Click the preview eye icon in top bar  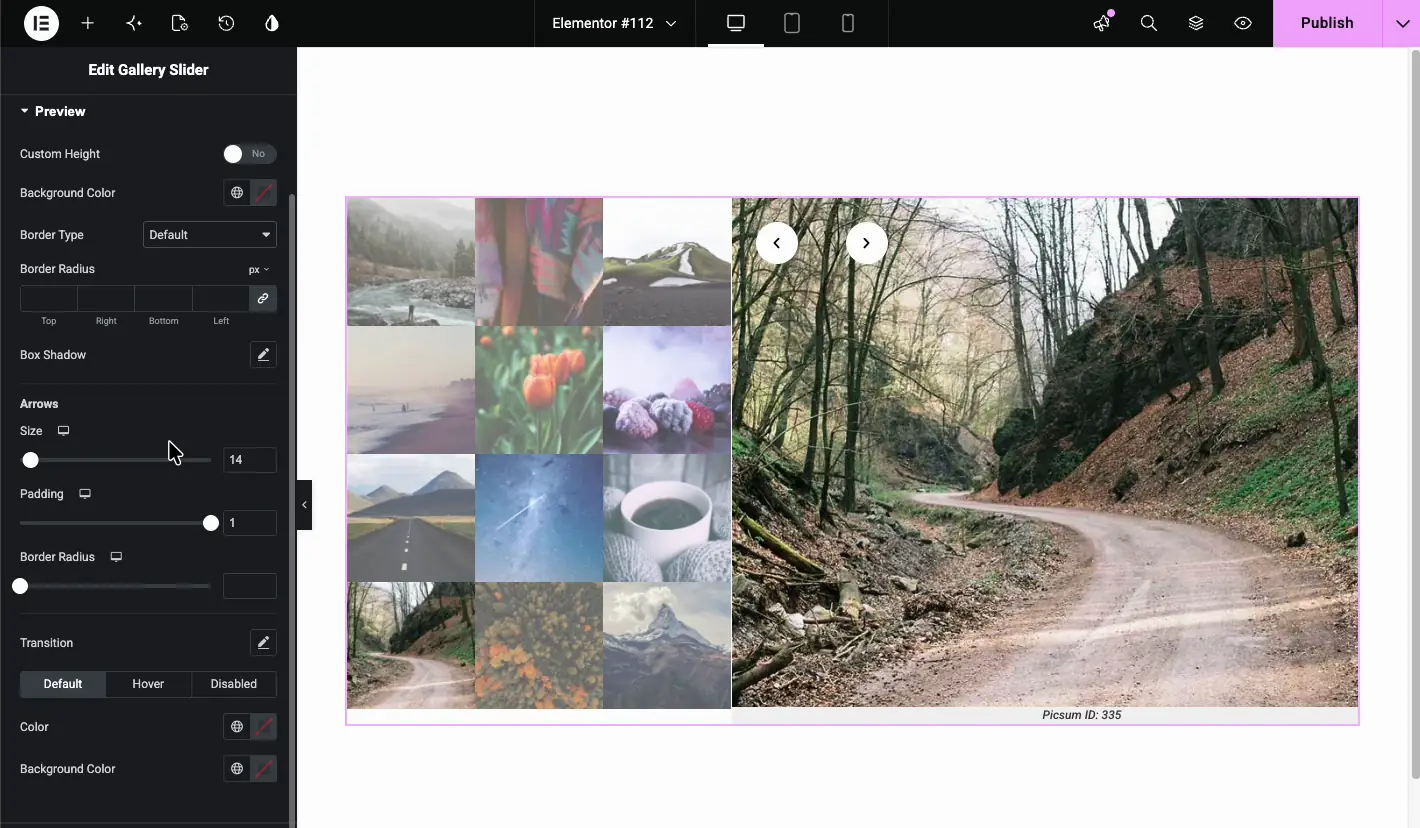(1243, 23)
